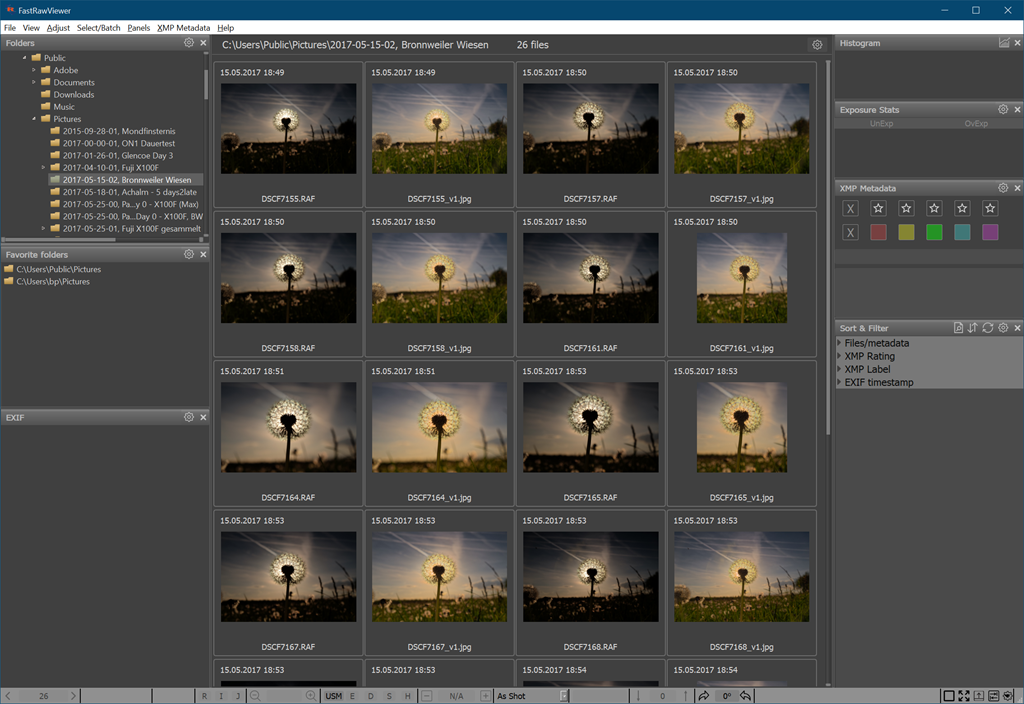Open thumbnail grid settings gear
Viewport: 1024px width, 704px height.
(x=817, y=45)
